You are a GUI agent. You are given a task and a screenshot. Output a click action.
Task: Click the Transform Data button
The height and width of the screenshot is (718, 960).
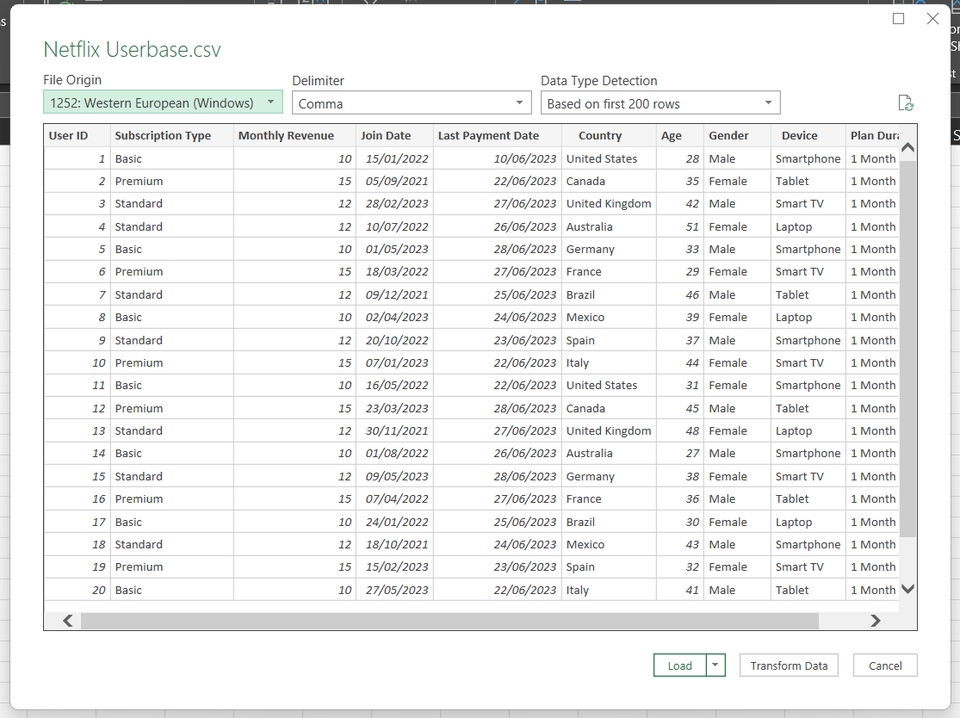coord(789,665)
